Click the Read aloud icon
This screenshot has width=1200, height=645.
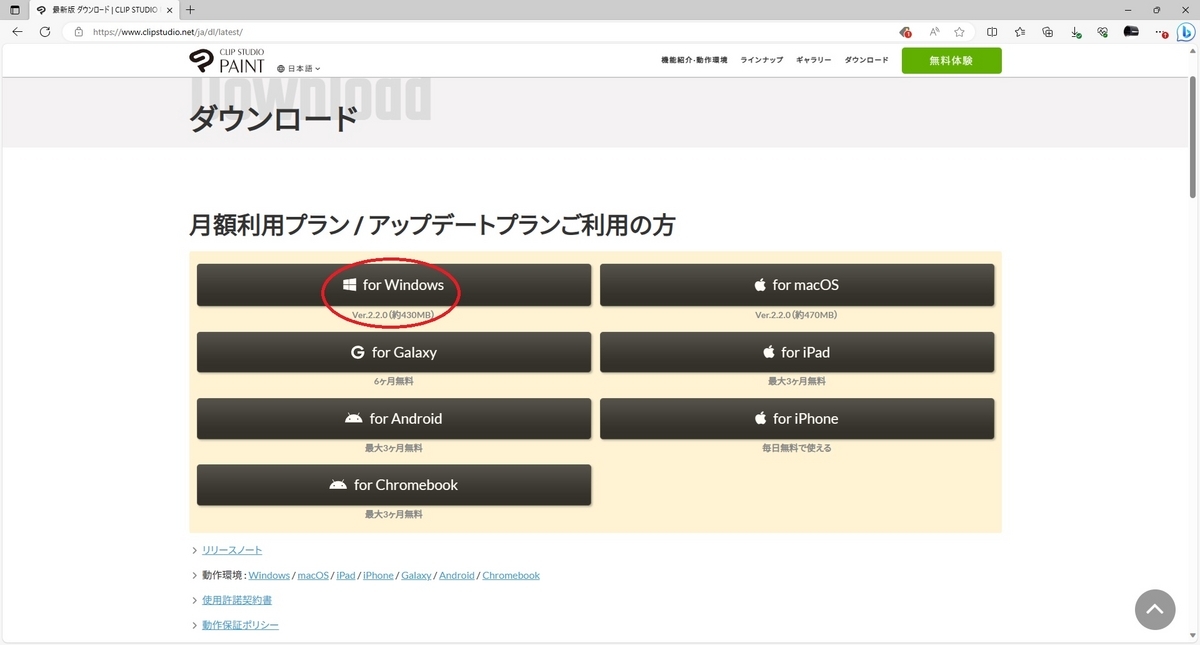pos(934,32)
